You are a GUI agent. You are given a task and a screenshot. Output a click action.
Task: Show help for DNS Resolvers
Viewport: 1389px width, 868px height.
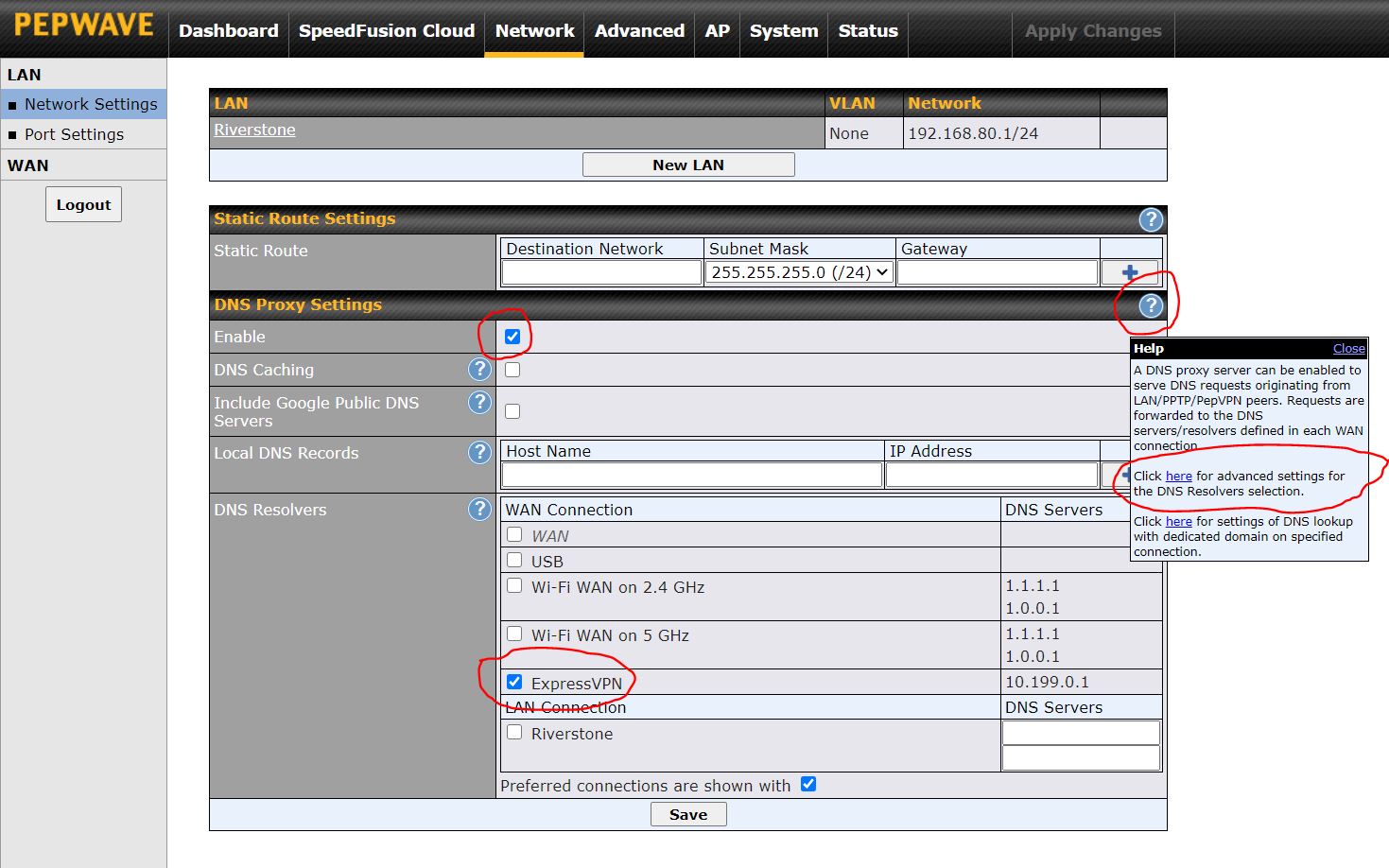coord(479,510)
